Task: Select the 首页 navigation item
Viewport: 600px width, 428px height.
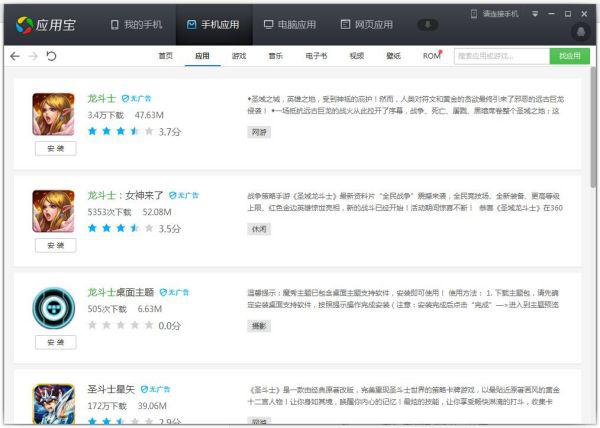Action: click(x=166, y=56)
